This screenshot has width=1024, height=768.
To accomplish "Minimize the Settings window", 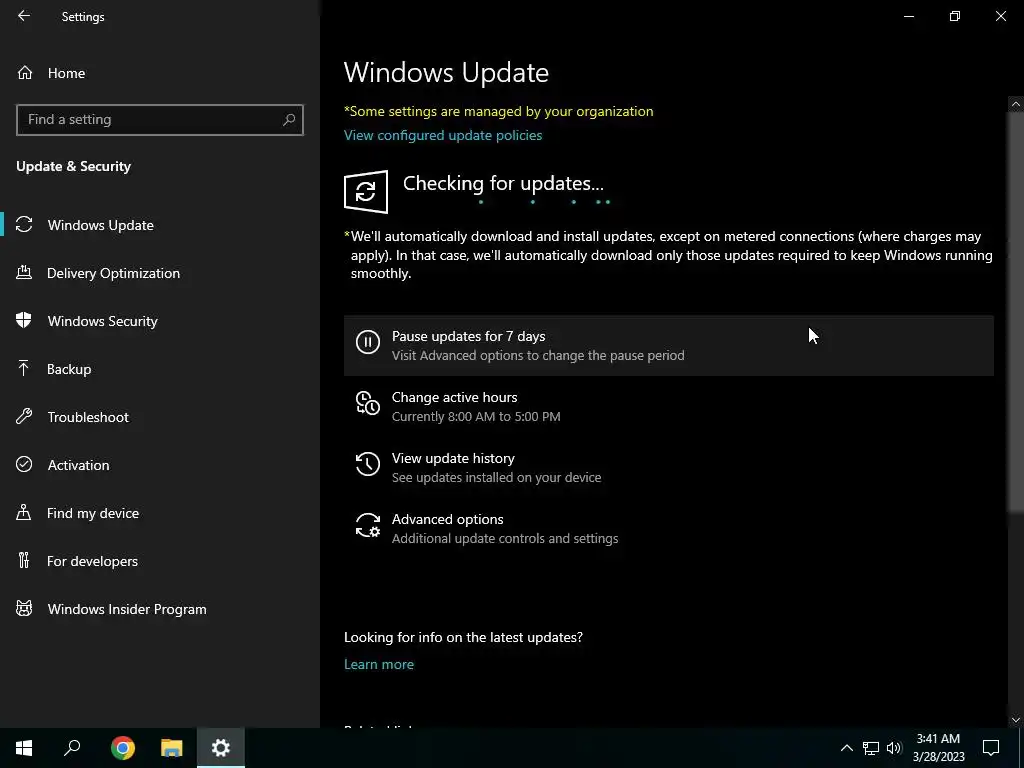I will click(908, 16).
